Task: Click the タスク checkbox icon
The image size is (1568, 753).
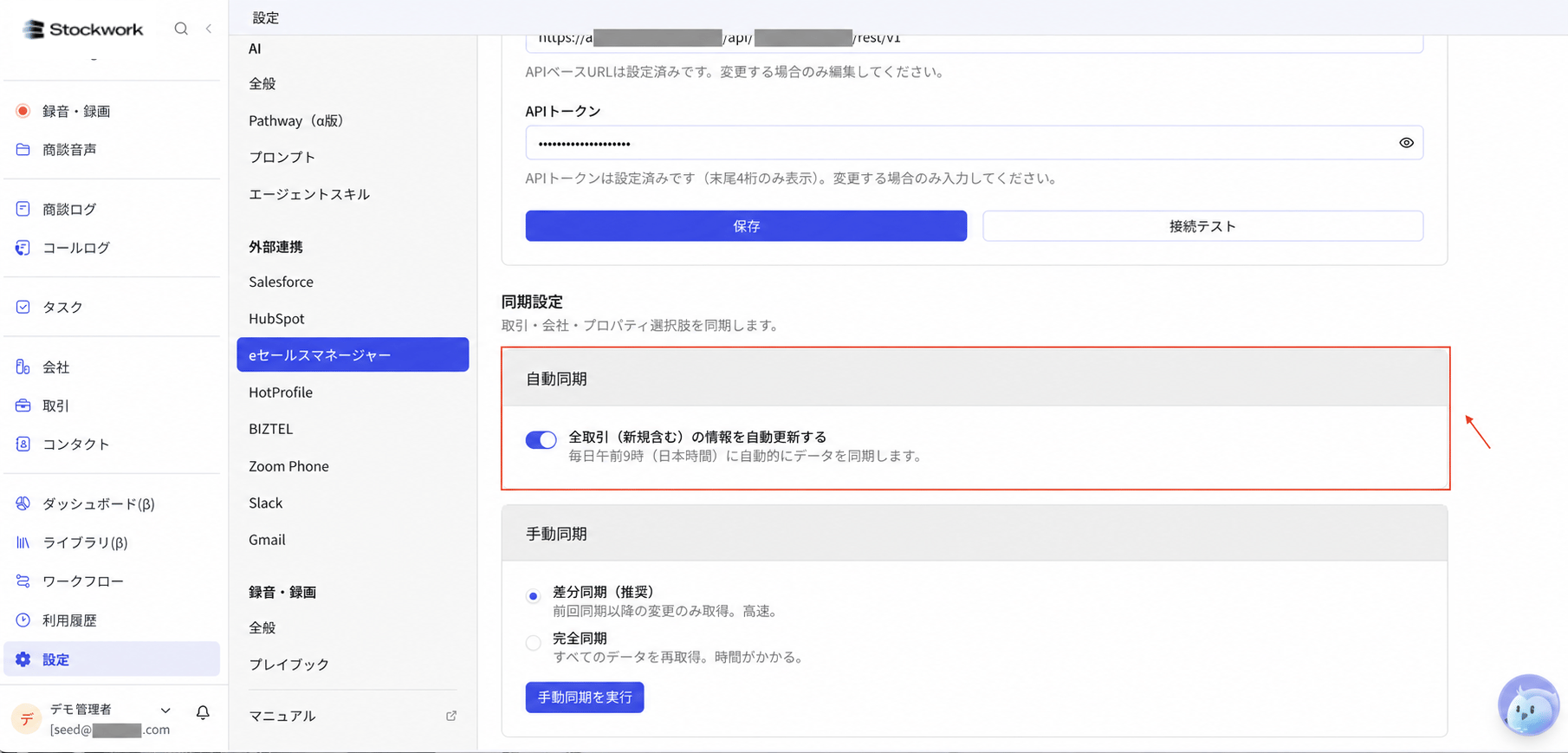Action: [x=23, y=307]
